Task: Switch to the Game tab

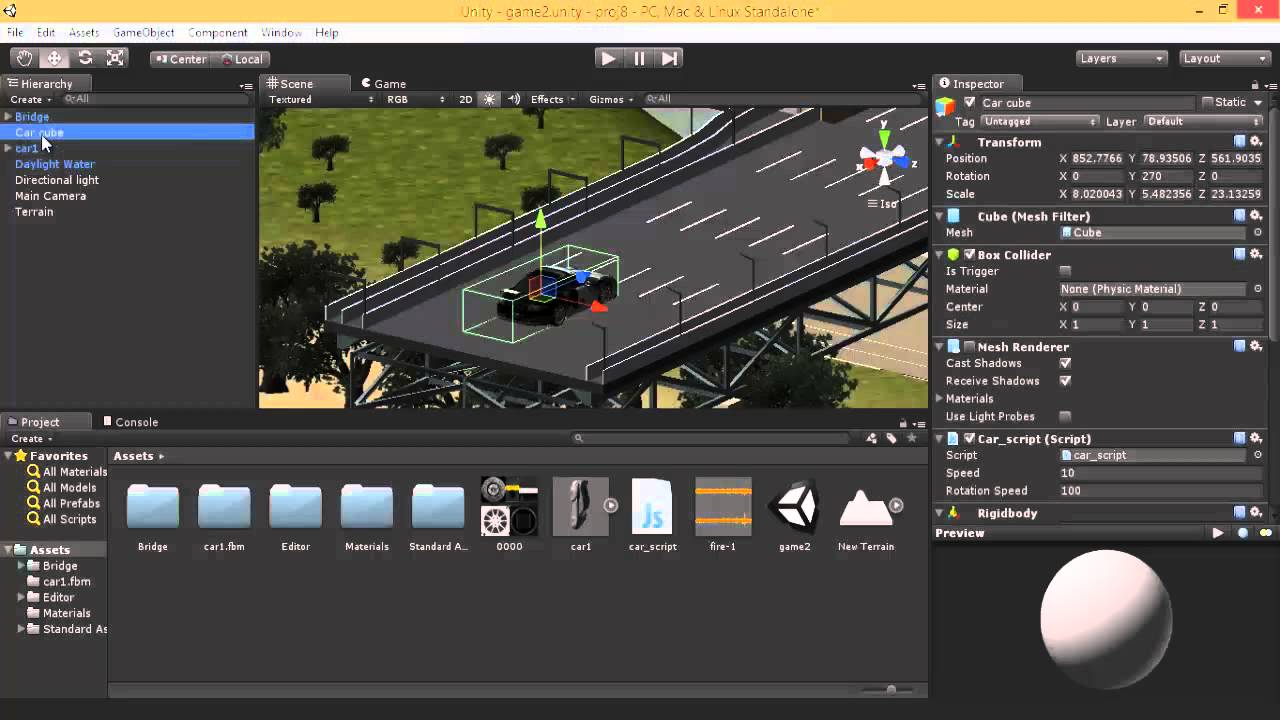Action: (384, 84)
